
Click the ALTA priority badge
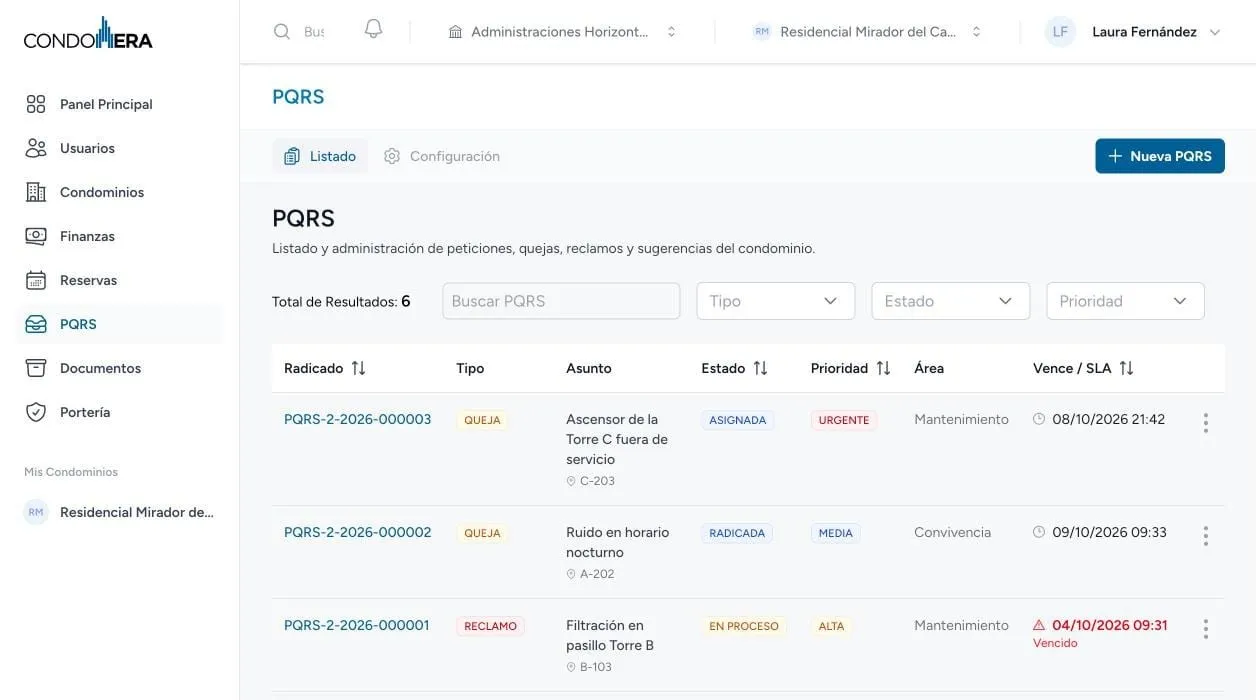click(832, 626)
